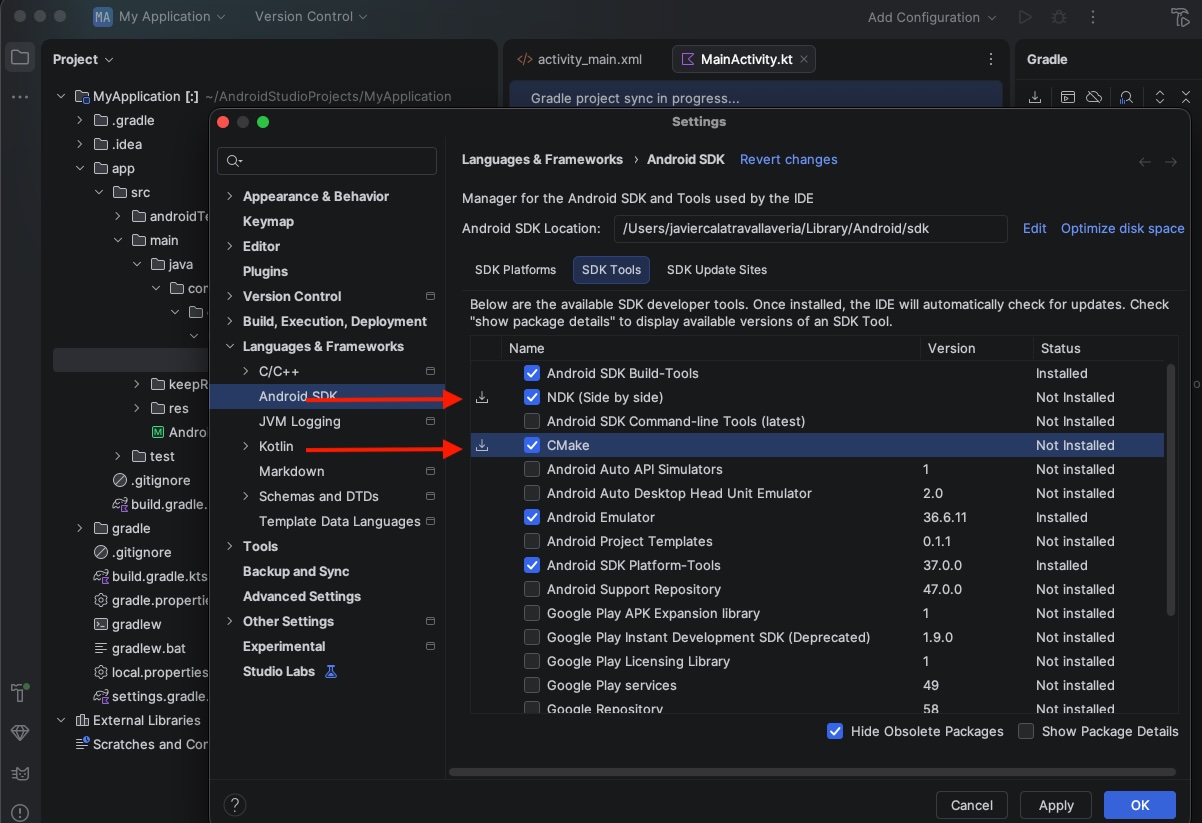The width and height of the screenshot is (1202, 823).
Task: Open the diamond tool window icon in left sidebar
Action: [20, 733]
